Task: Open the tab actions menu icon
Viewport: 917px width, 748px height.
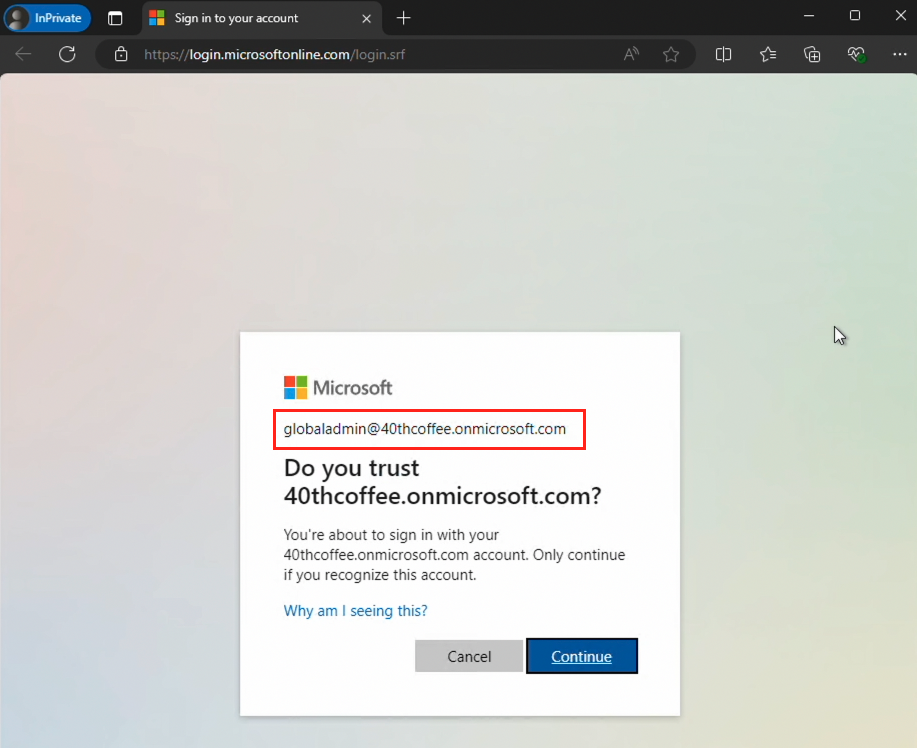Action: [x=115, y=18]
